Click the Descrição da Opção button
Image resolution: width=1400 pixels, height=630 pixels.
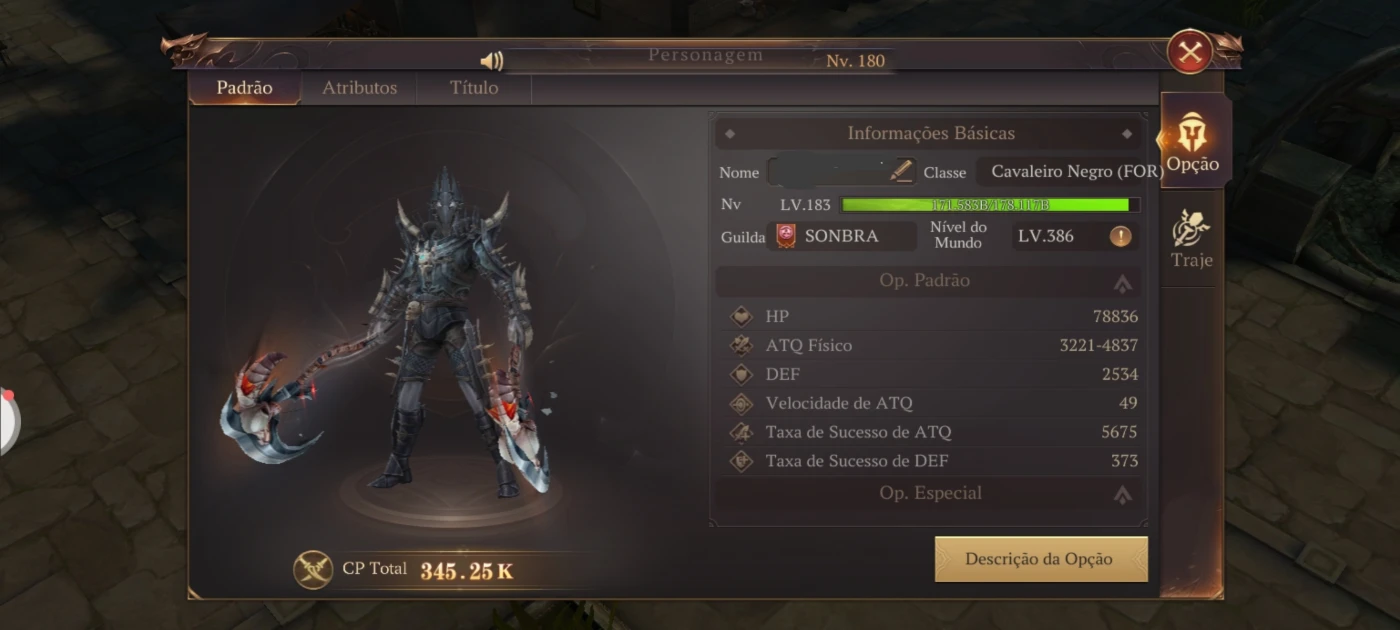[x=1041, y=559]
